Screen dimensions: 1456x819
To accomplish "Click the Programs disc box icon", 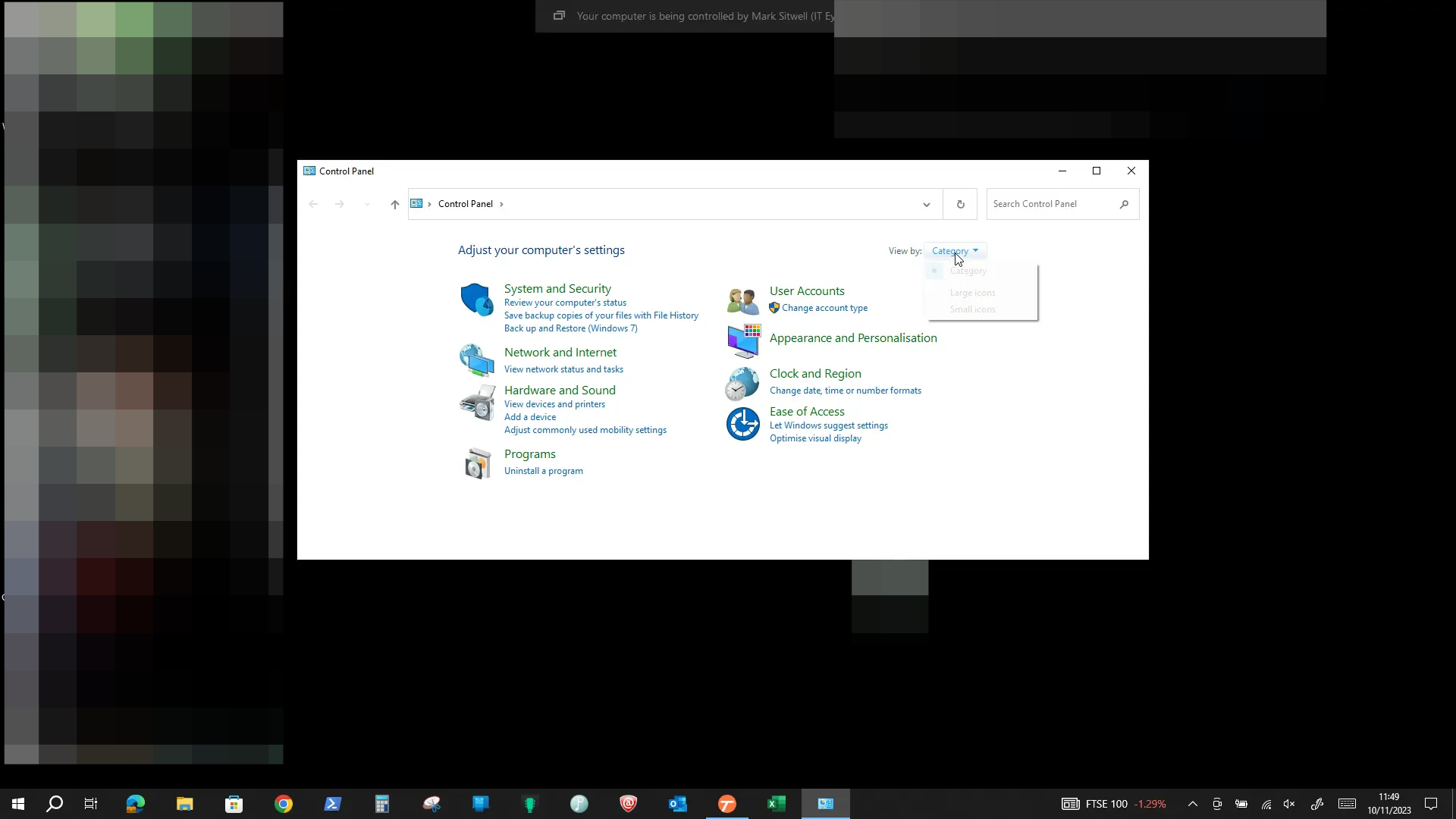I will coord(478,463).
